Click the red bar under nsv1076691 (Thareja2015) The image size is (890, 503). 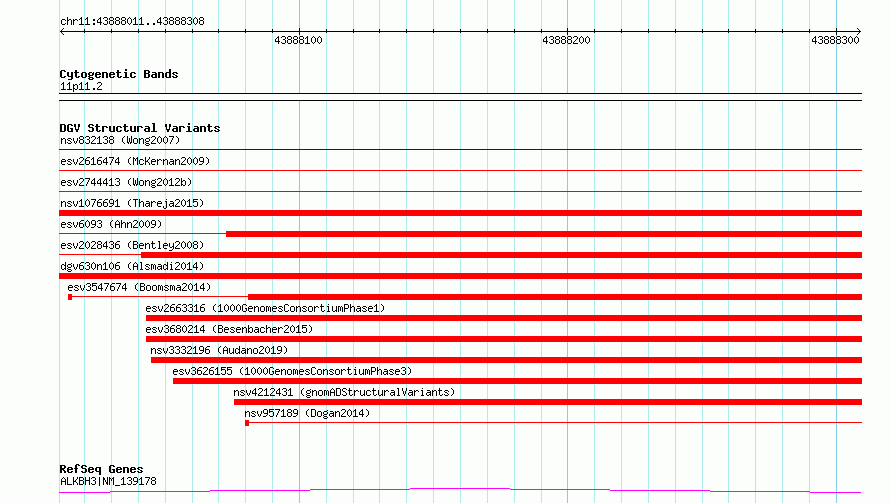(460, 213)
